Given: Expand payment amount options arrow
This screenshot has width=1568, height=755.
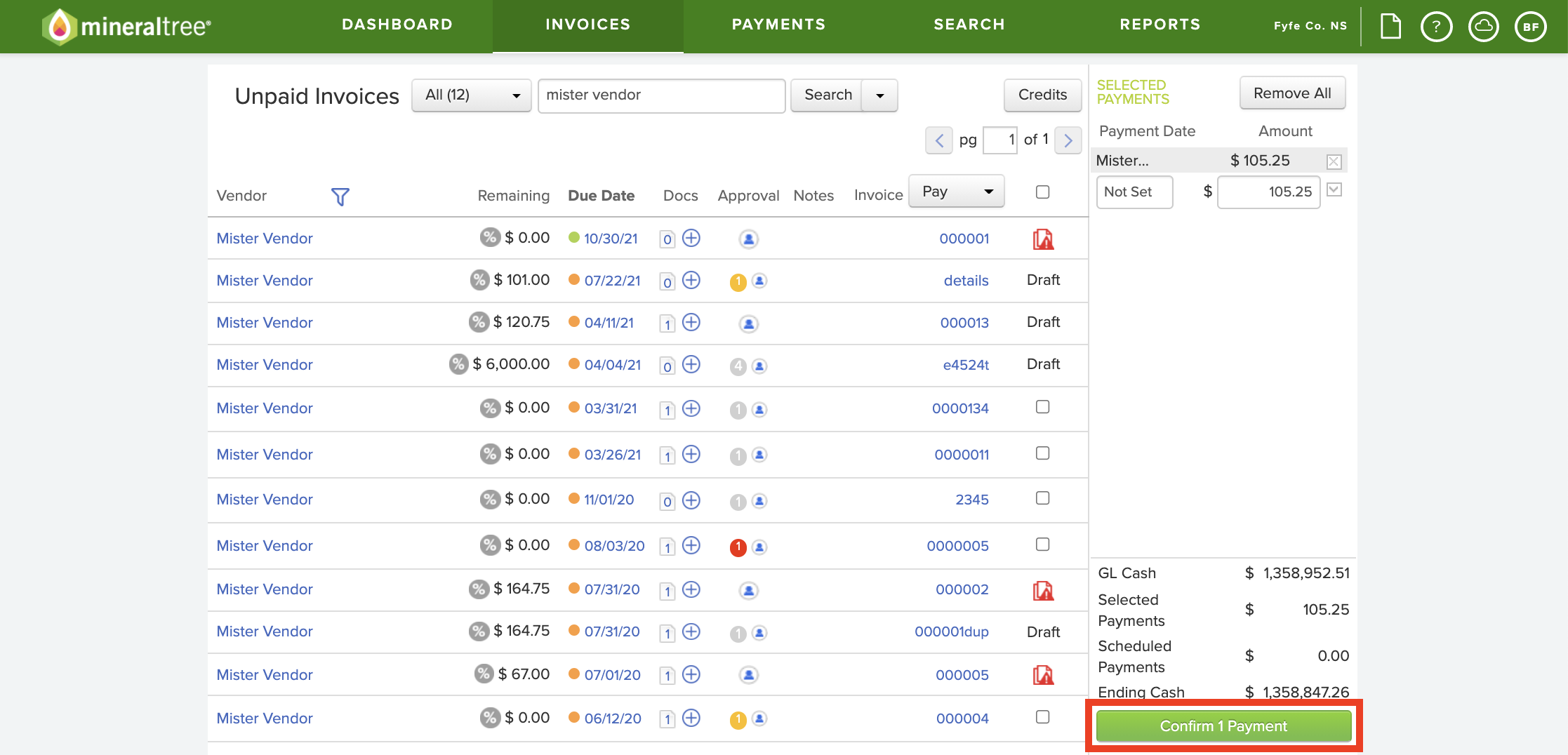Looking at the screenshot, I should tap(1334, 189).
